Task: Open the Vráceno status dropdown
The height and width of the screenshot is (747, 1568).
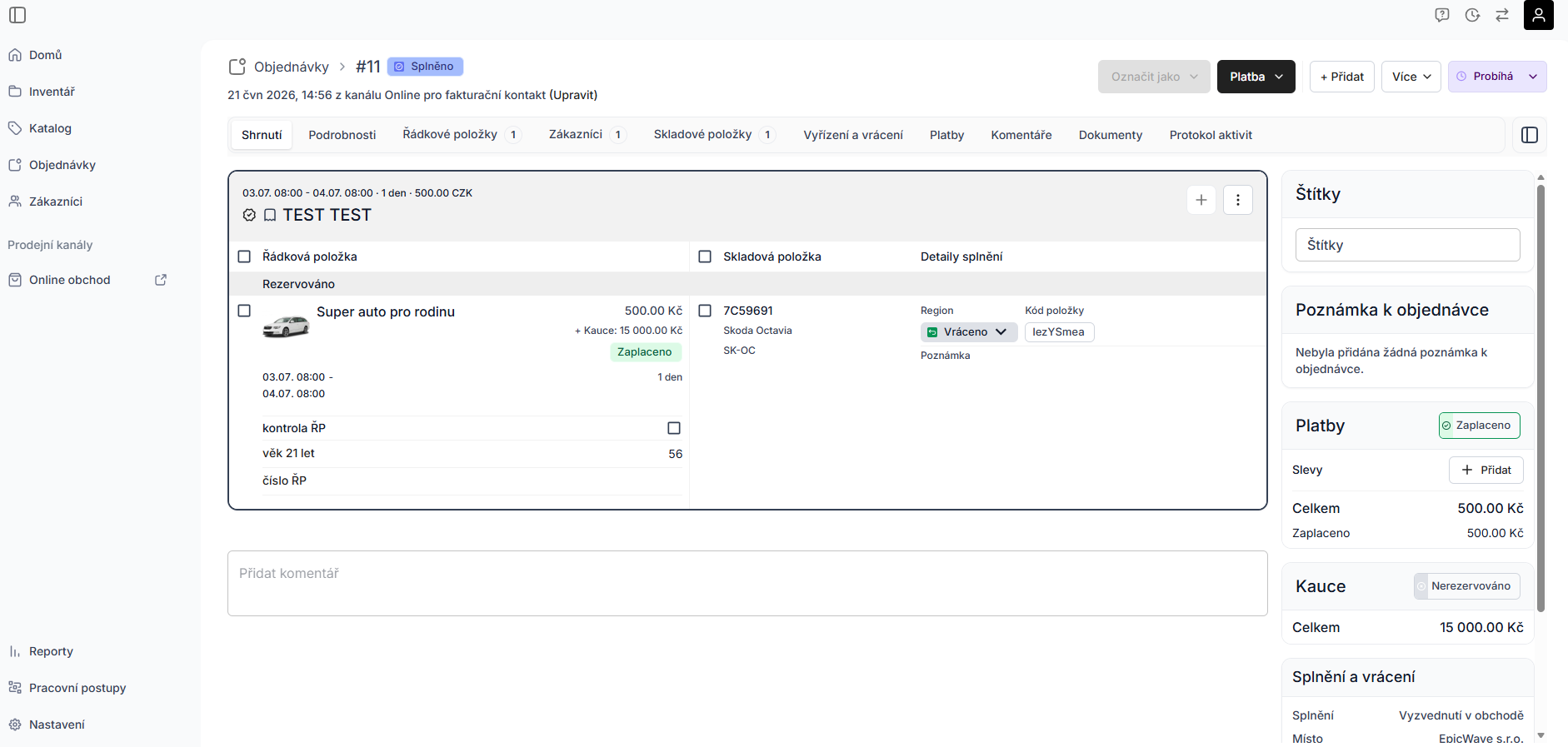Action: (968, 332)
